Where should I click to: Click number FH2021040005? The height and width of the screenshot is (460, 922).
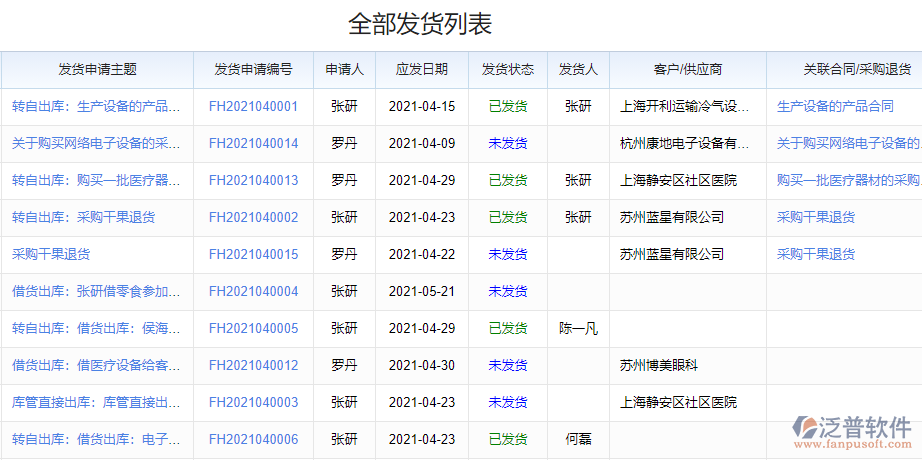point(253,329)
